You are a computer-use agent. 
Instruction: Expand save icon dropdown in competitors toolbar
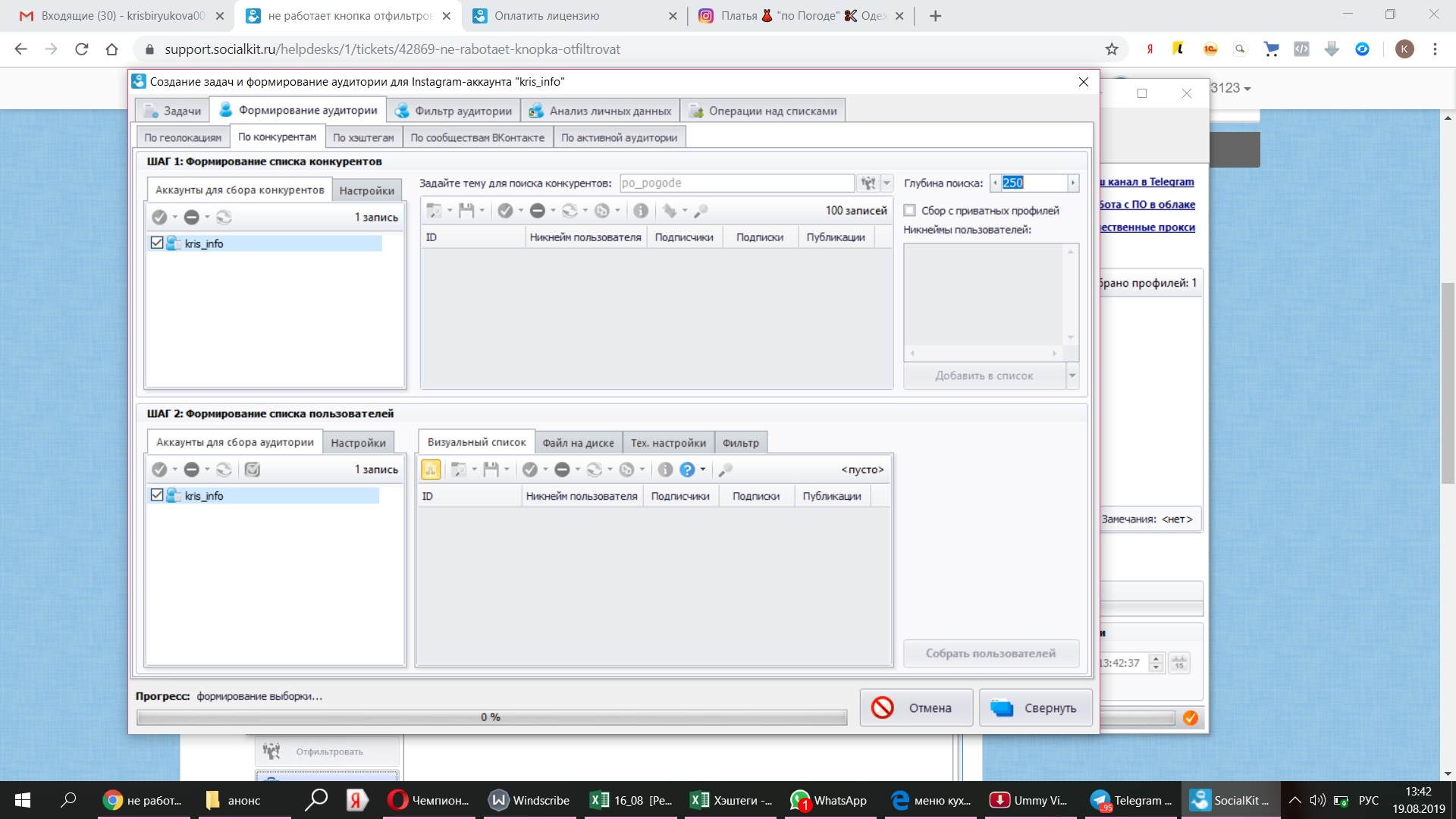pyautogui.click(x=482, y=211)
